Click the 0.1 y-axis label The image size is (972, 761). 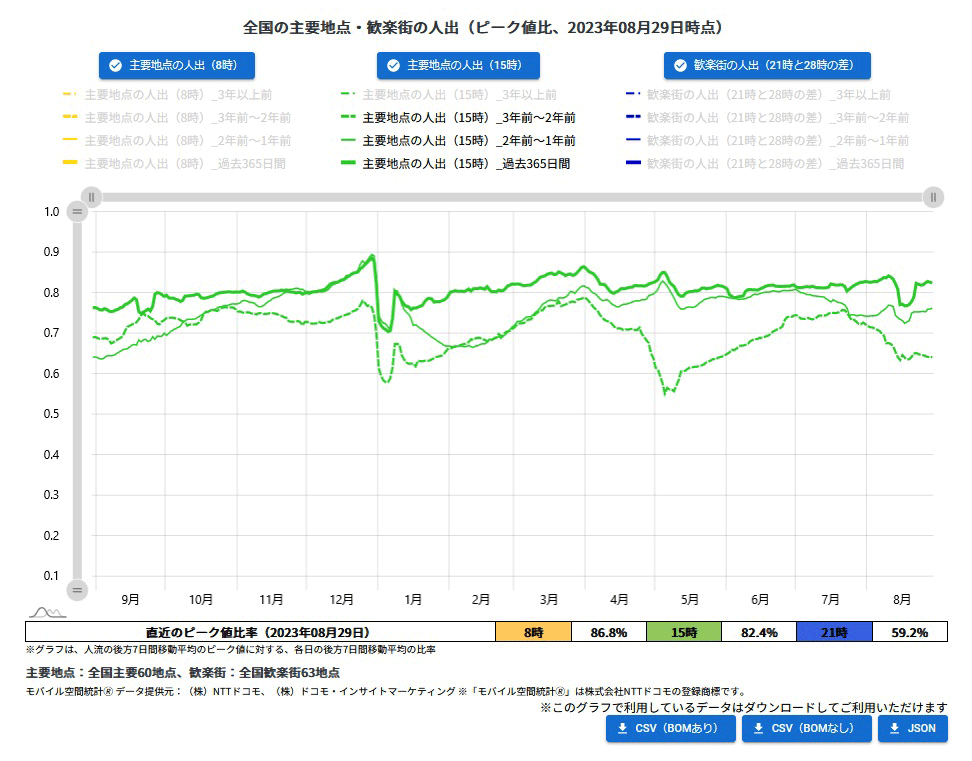(x=51, y=576)
